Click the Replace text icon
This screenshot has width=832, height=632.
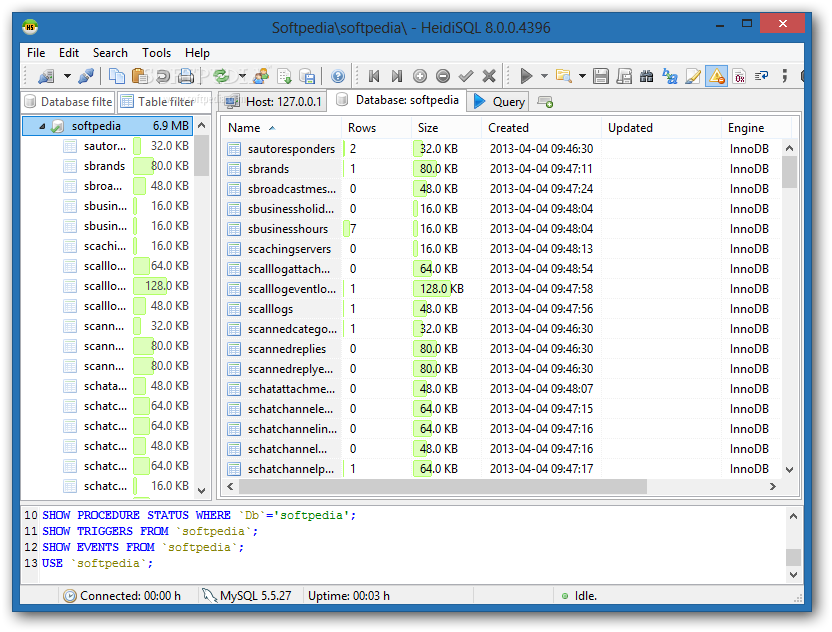pyautogui.click(x=670, y=76)
